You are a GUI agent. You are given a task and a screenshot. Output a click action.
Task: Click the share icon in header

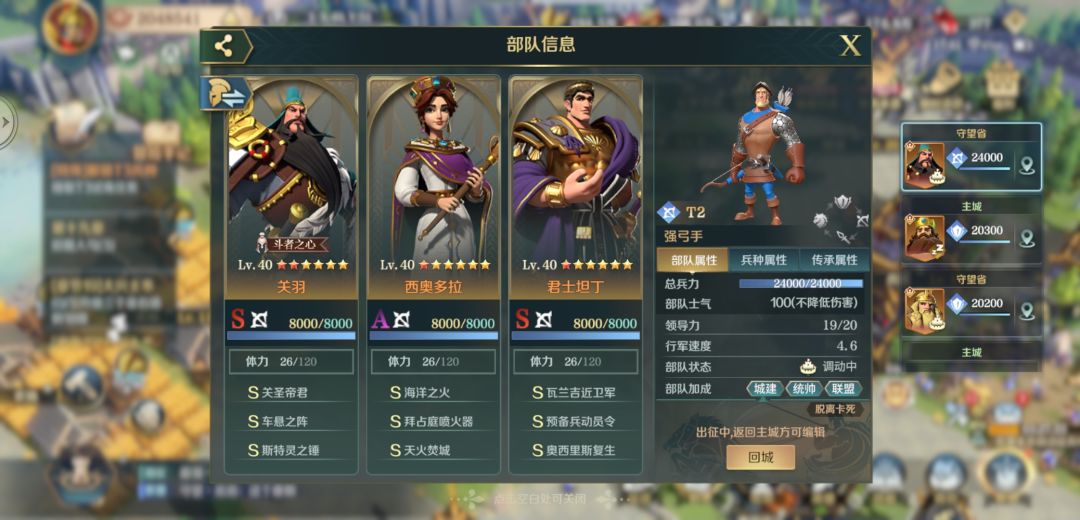click(223, 46)
